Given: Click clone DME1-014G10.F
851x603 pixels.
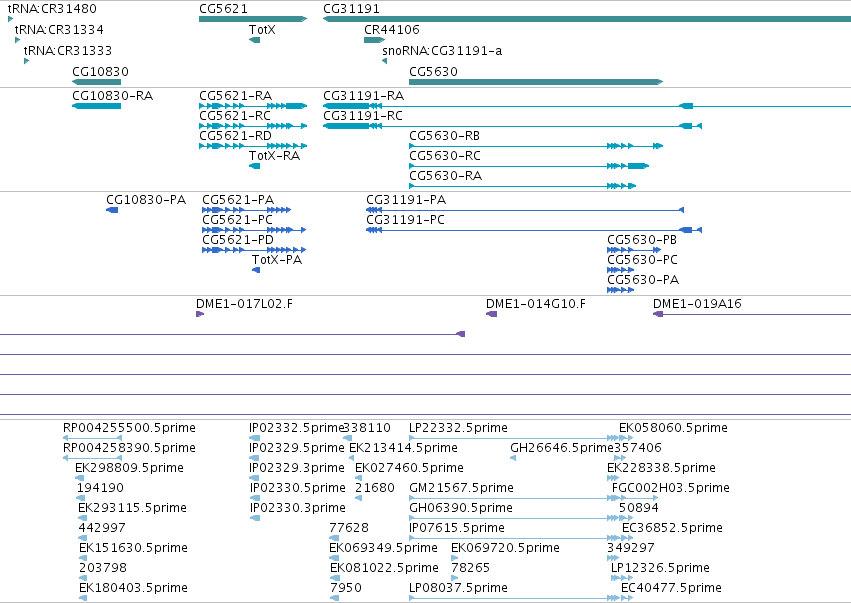Looking at the screenshot, I should (491, 314).
